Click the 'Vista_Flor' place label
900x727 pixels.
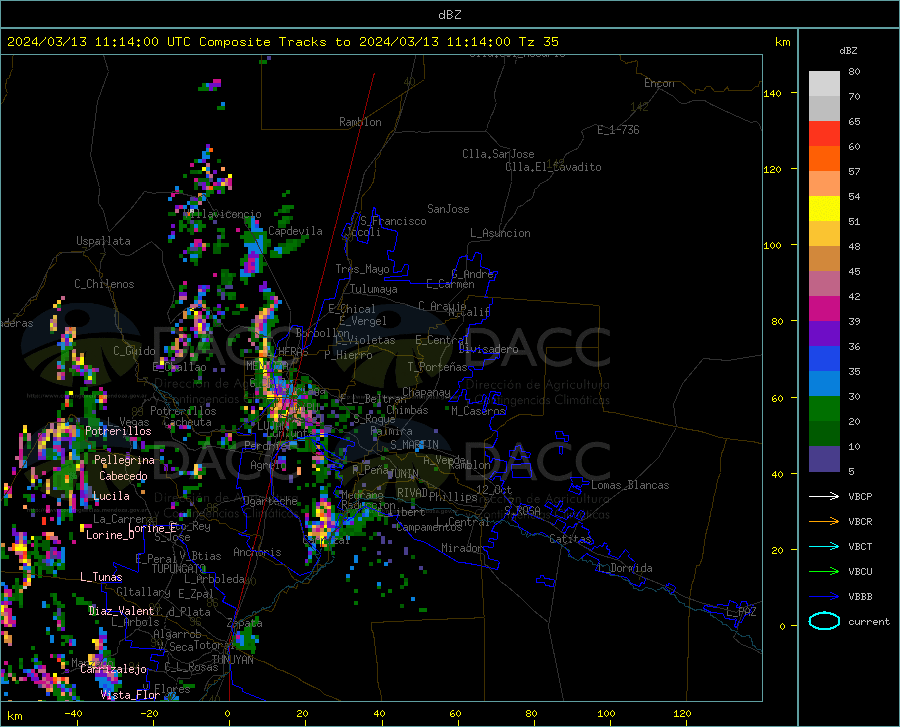130,695
